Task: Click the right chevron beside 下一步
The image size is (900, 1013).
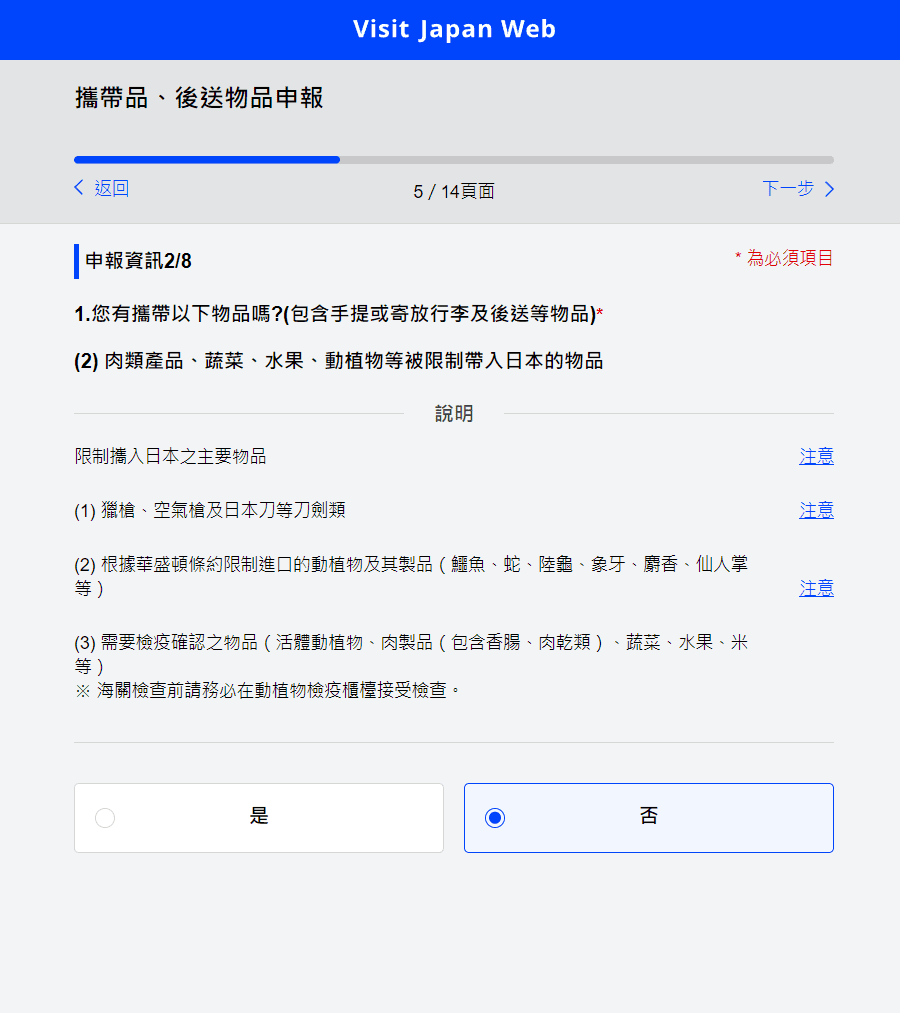Action: (829, 189)
